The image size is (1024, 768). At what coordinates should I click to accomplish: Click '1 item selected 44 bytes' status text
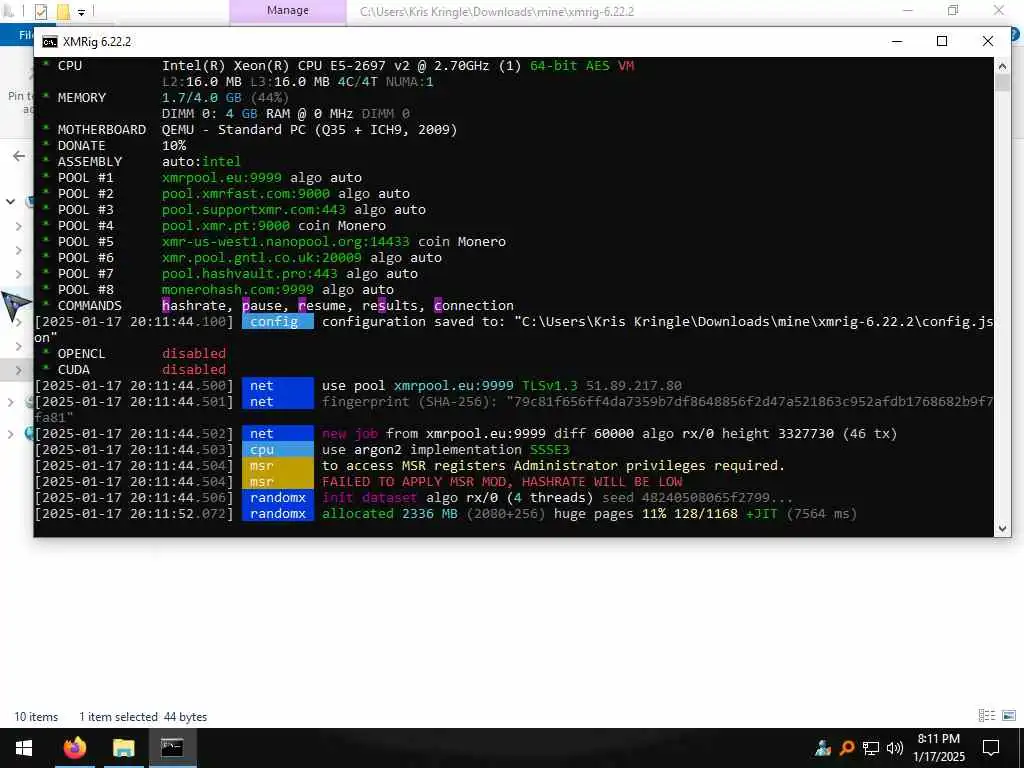click(143, 716)
